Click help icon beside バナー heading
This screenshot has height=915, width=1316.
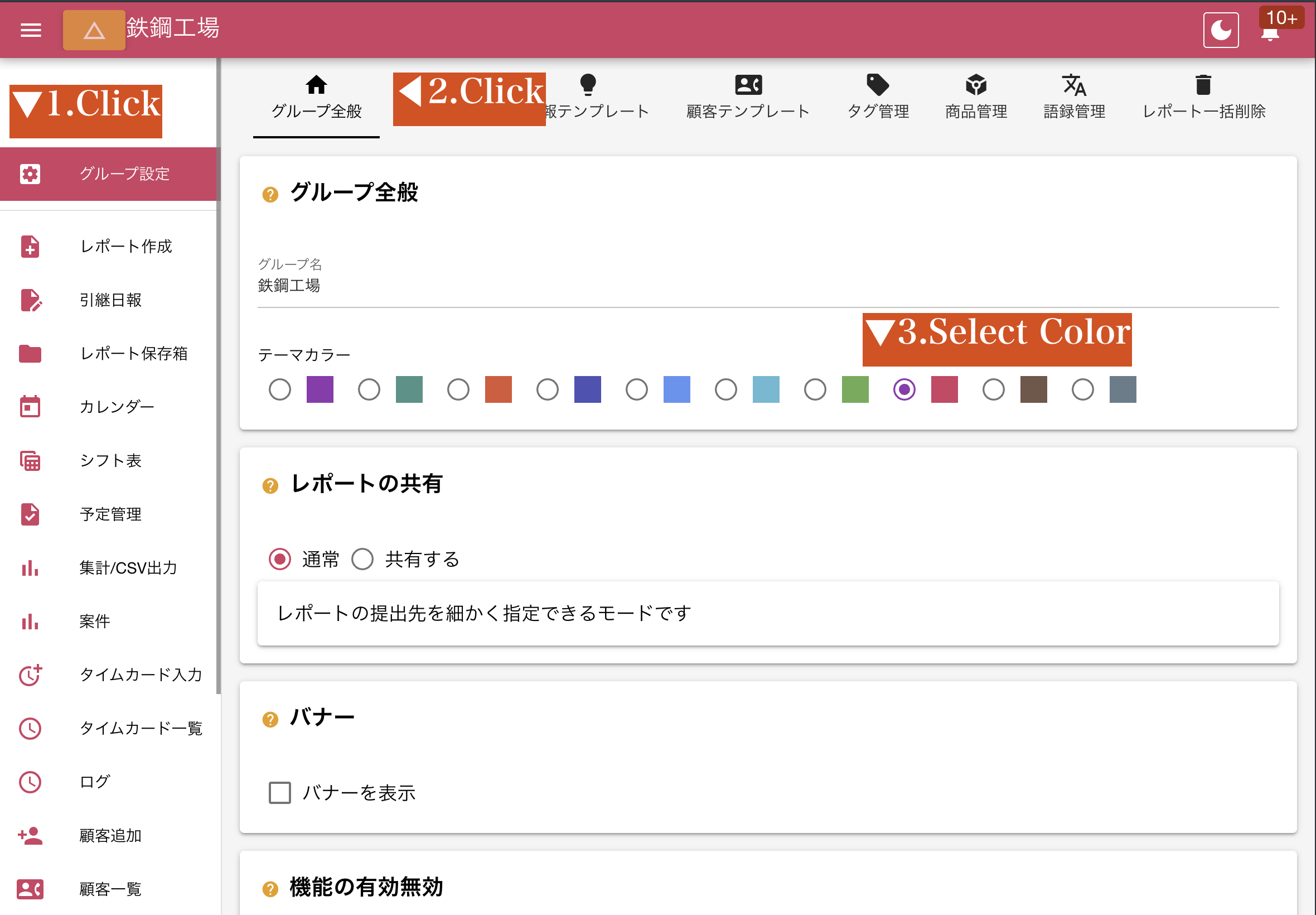pos(270,719)
